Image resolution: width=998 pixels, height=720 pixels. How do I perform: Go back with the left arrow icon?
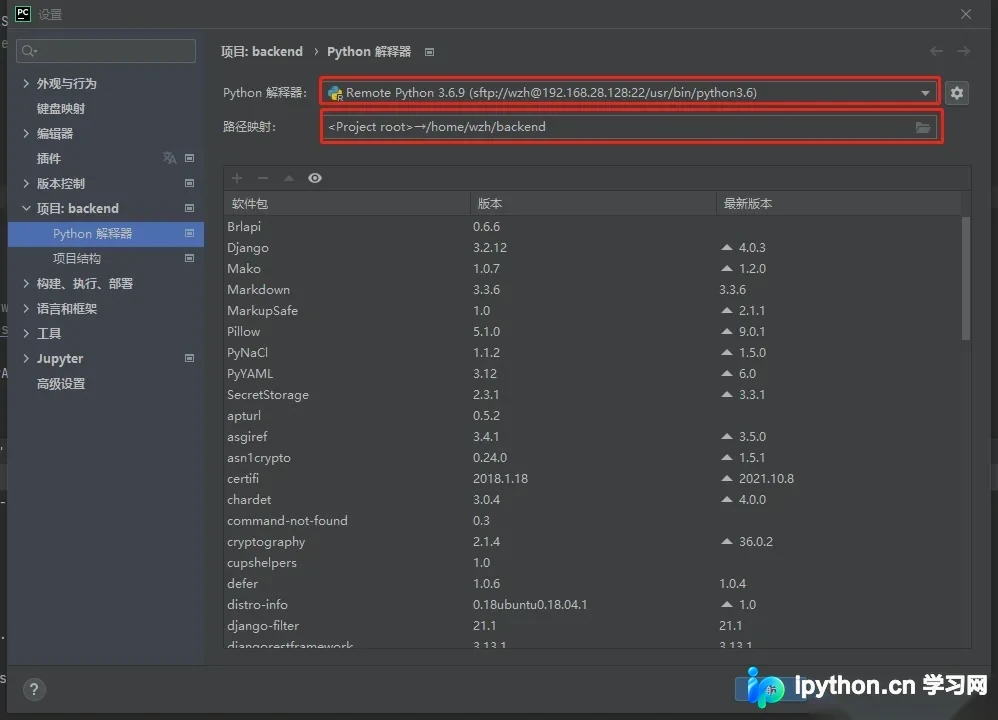[936, 51]
